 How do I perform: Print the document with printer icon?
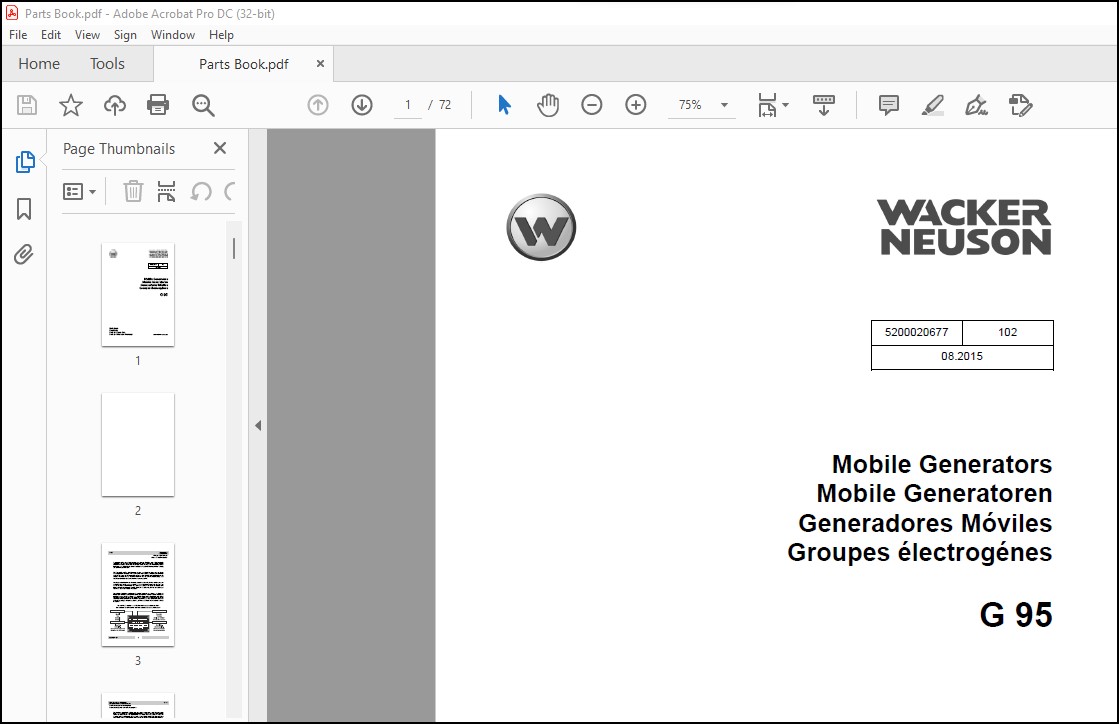(158, 105)
